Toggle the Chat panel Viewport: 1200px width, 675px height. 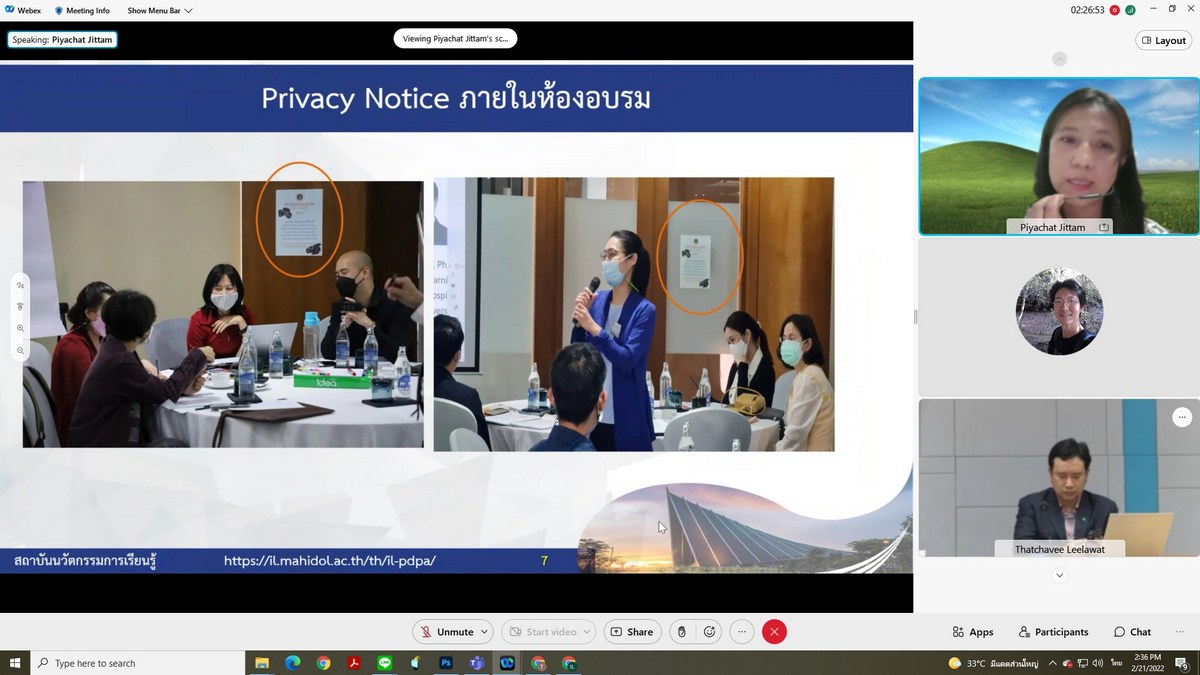point(1132,632)
